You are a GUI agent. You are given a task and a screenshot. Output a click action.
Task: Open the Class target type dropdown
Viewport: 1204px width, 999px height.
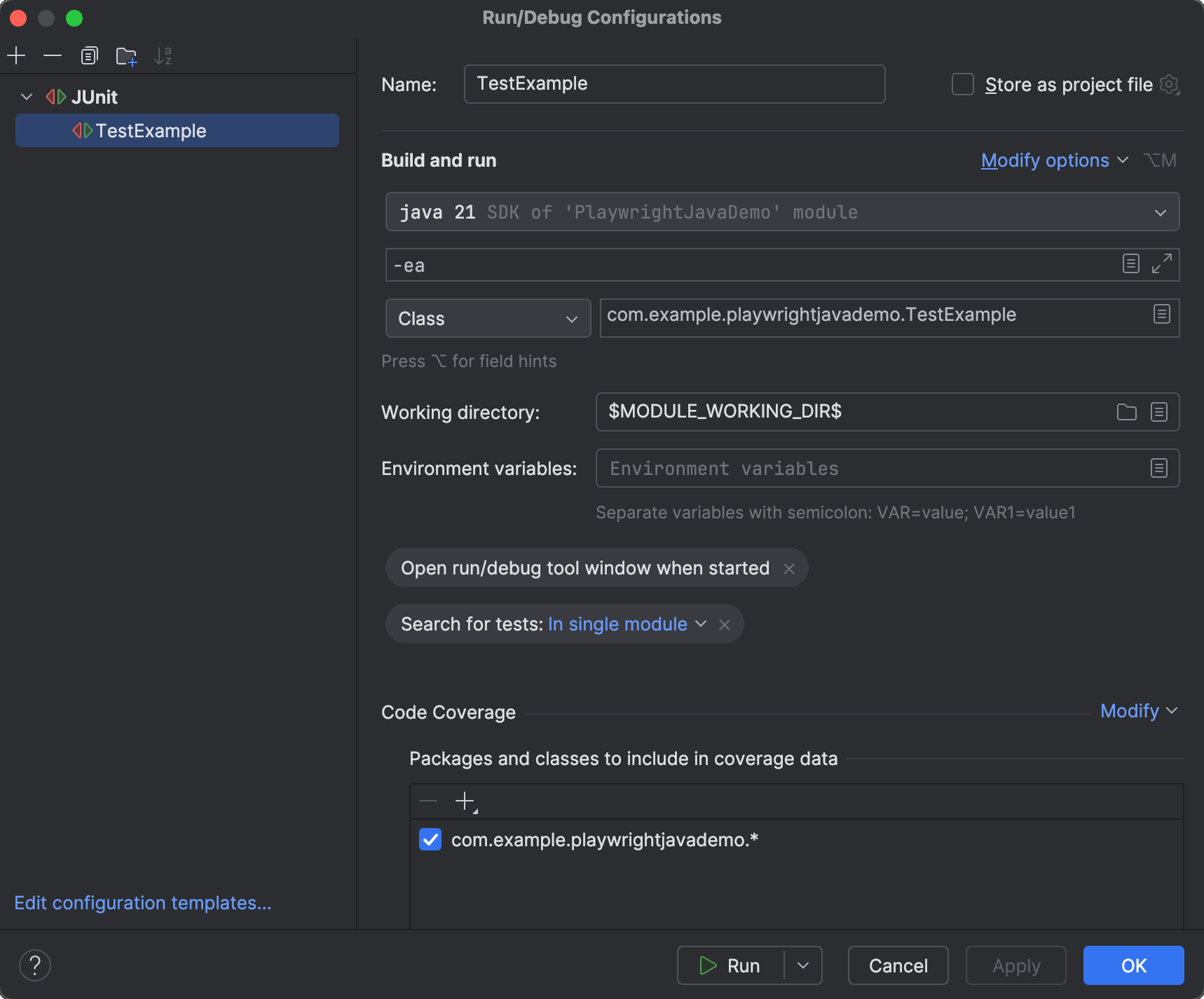(570, 318)
